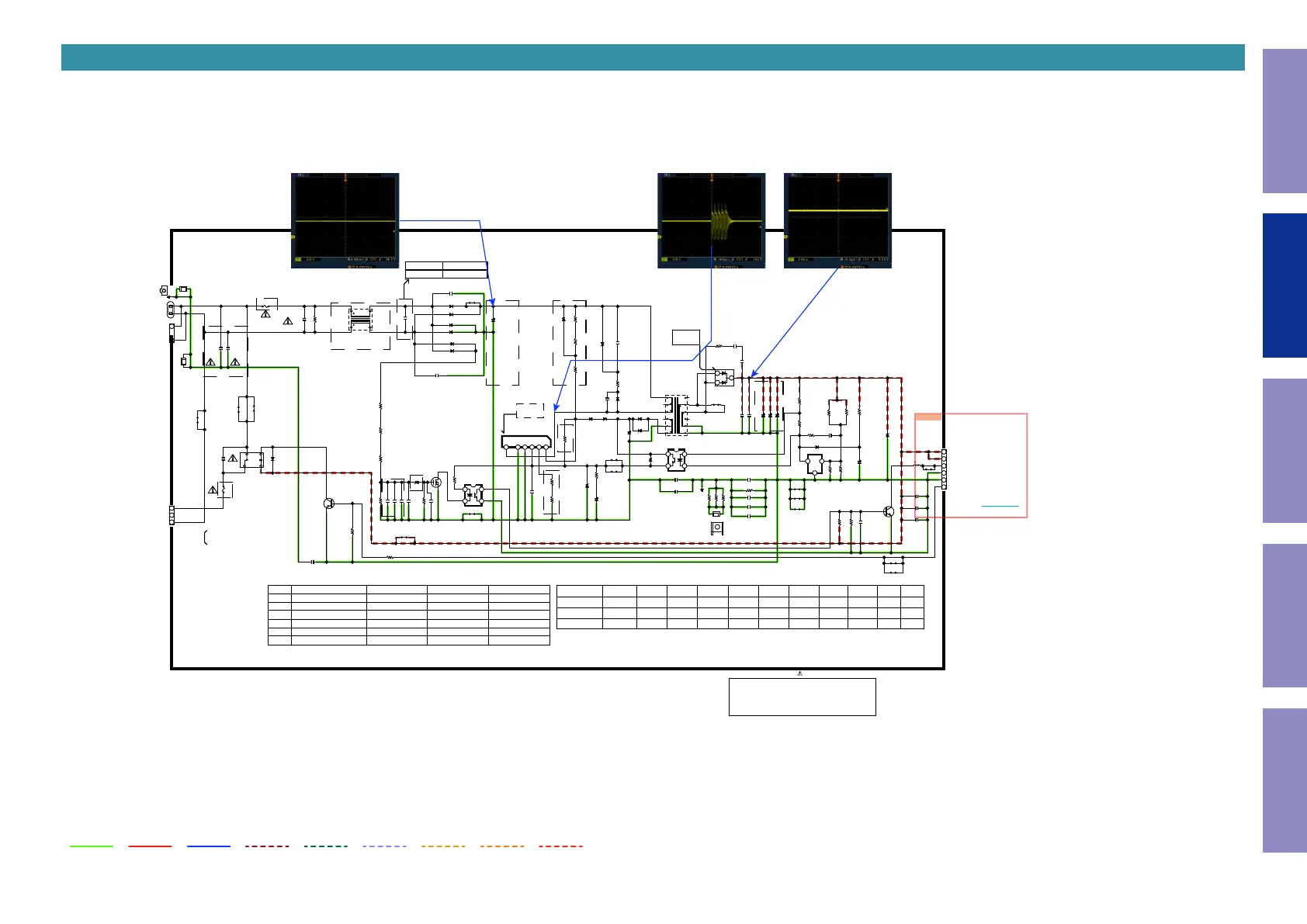Screen dimensions: 1307x924
Task: Open the burst oscillation waveform image
Action: [711, 221]
